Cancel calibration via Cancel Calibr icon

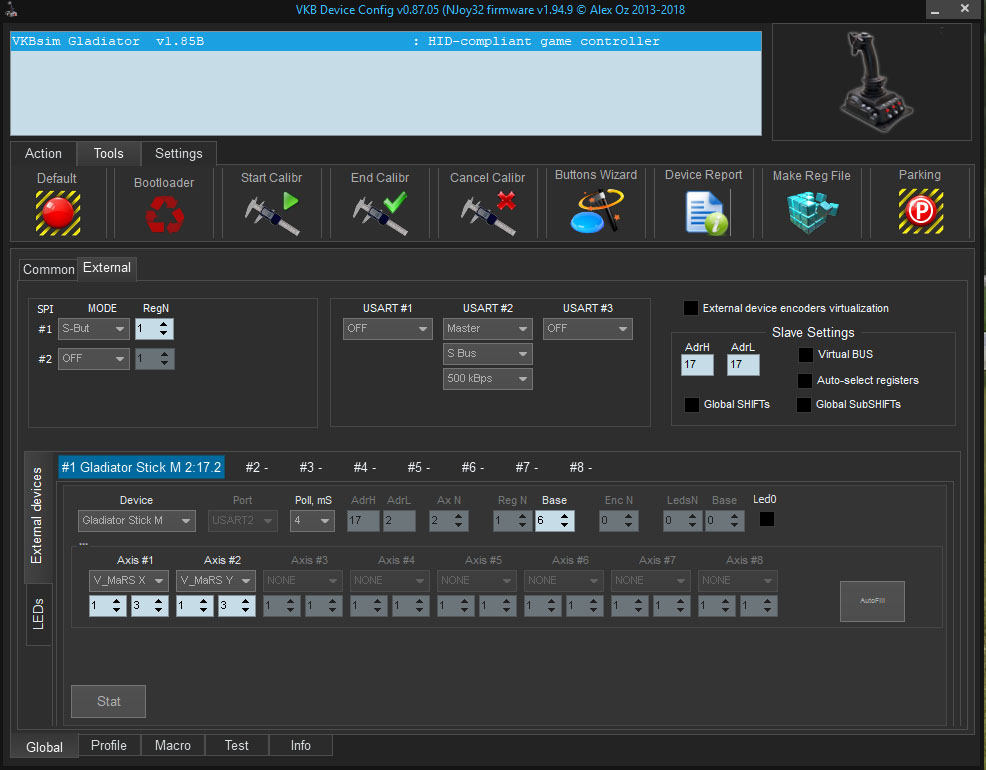tap(487, 213)
